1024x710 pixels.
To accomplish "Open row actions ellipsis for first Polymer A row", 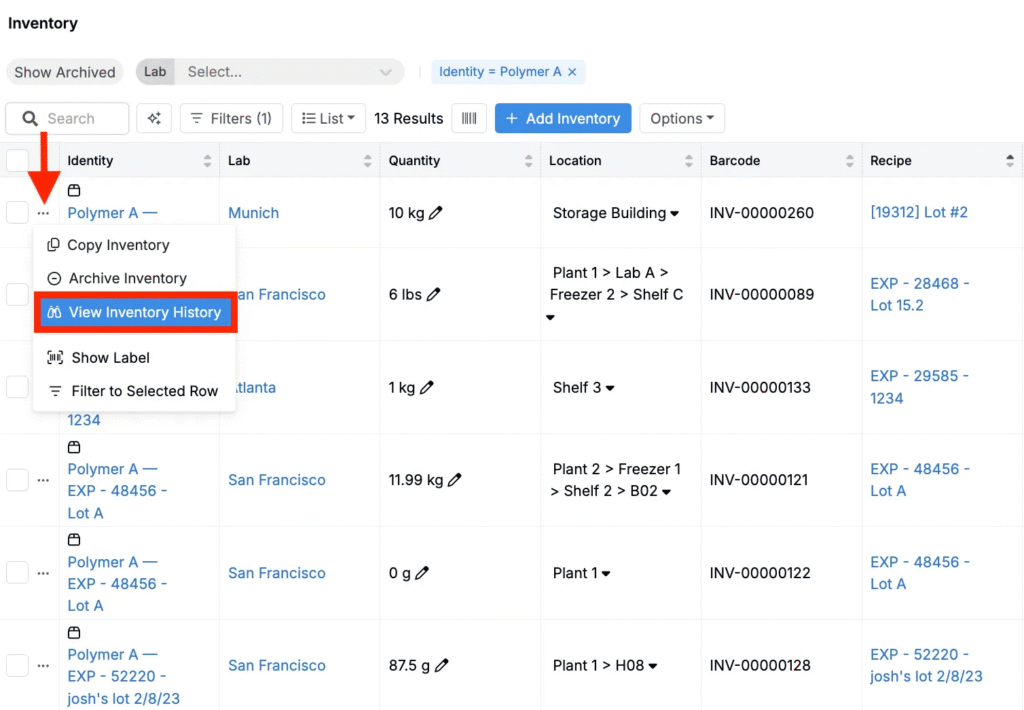I will pos(43,213).
